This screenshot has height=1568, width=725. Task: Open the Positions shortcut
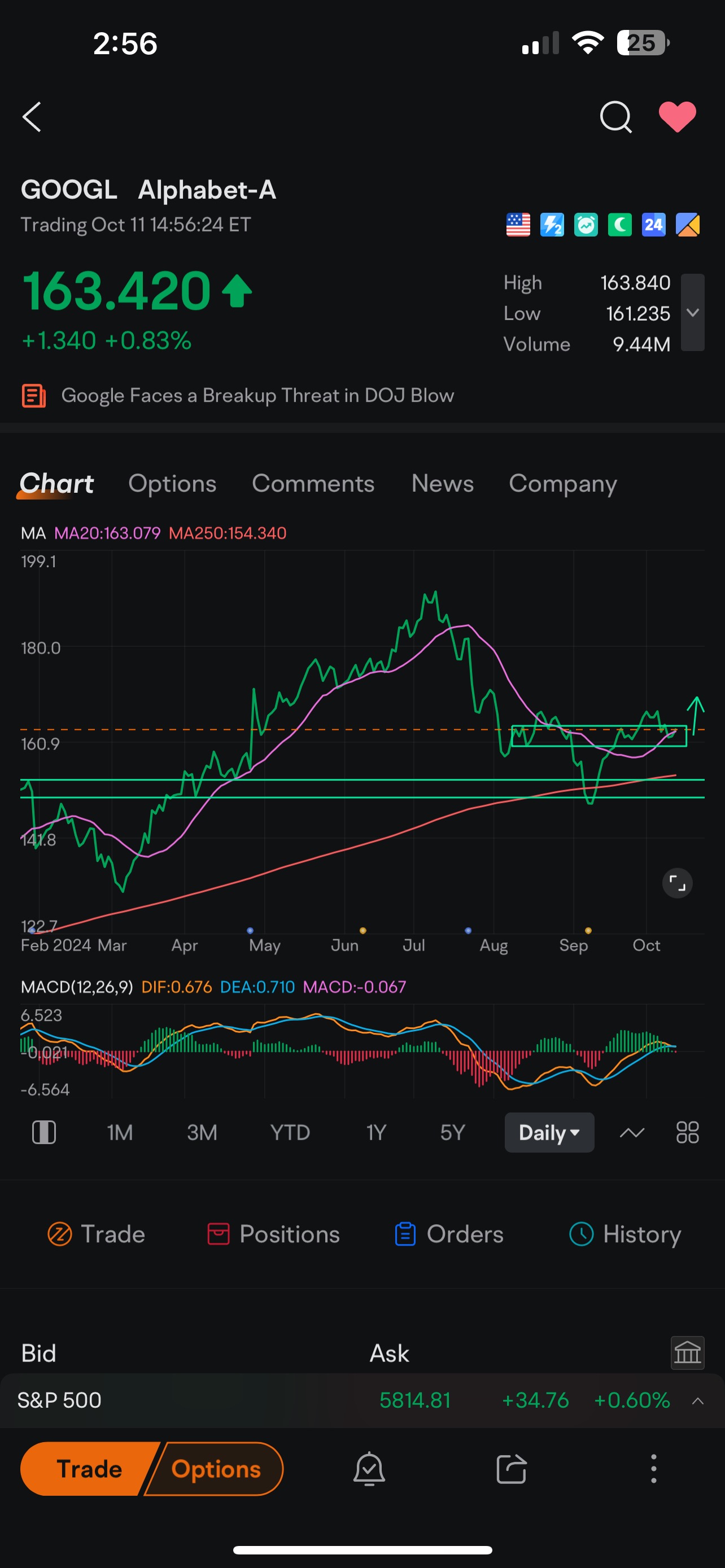point(273,1234)
